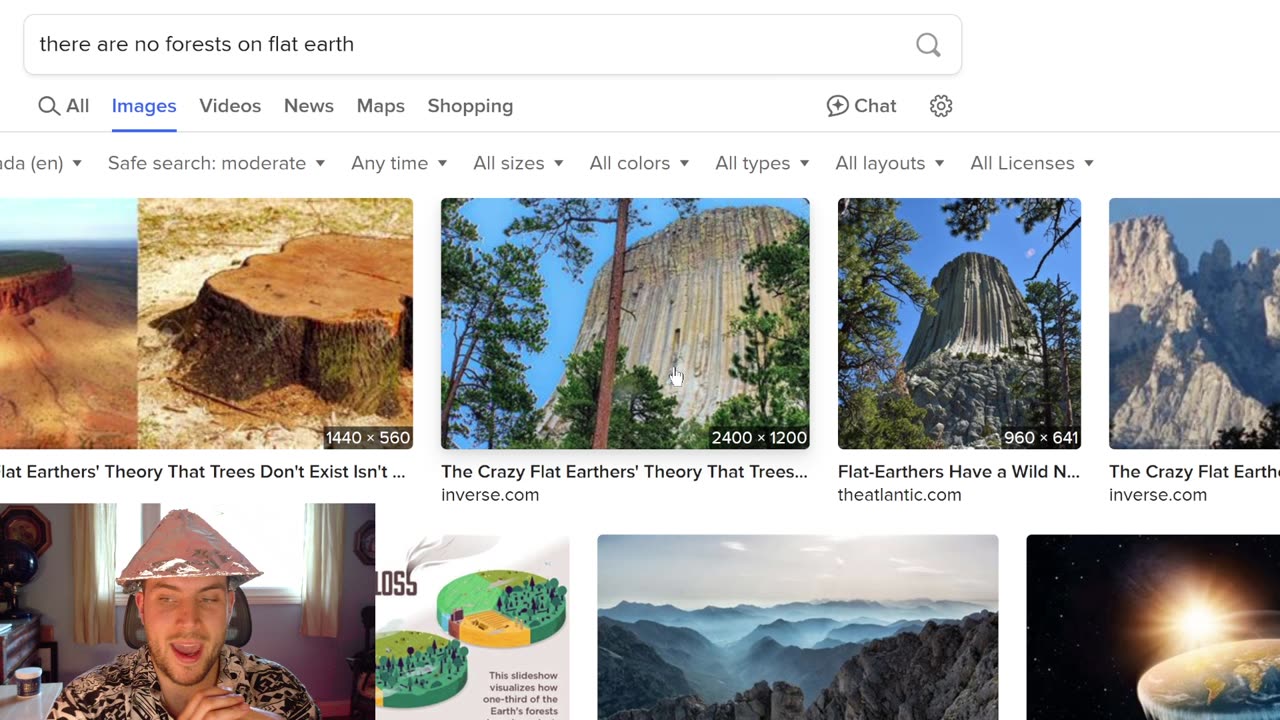Open the All colors filter dropdown
Viewport: 1280px width, 720px height.
tap(638, 163)
